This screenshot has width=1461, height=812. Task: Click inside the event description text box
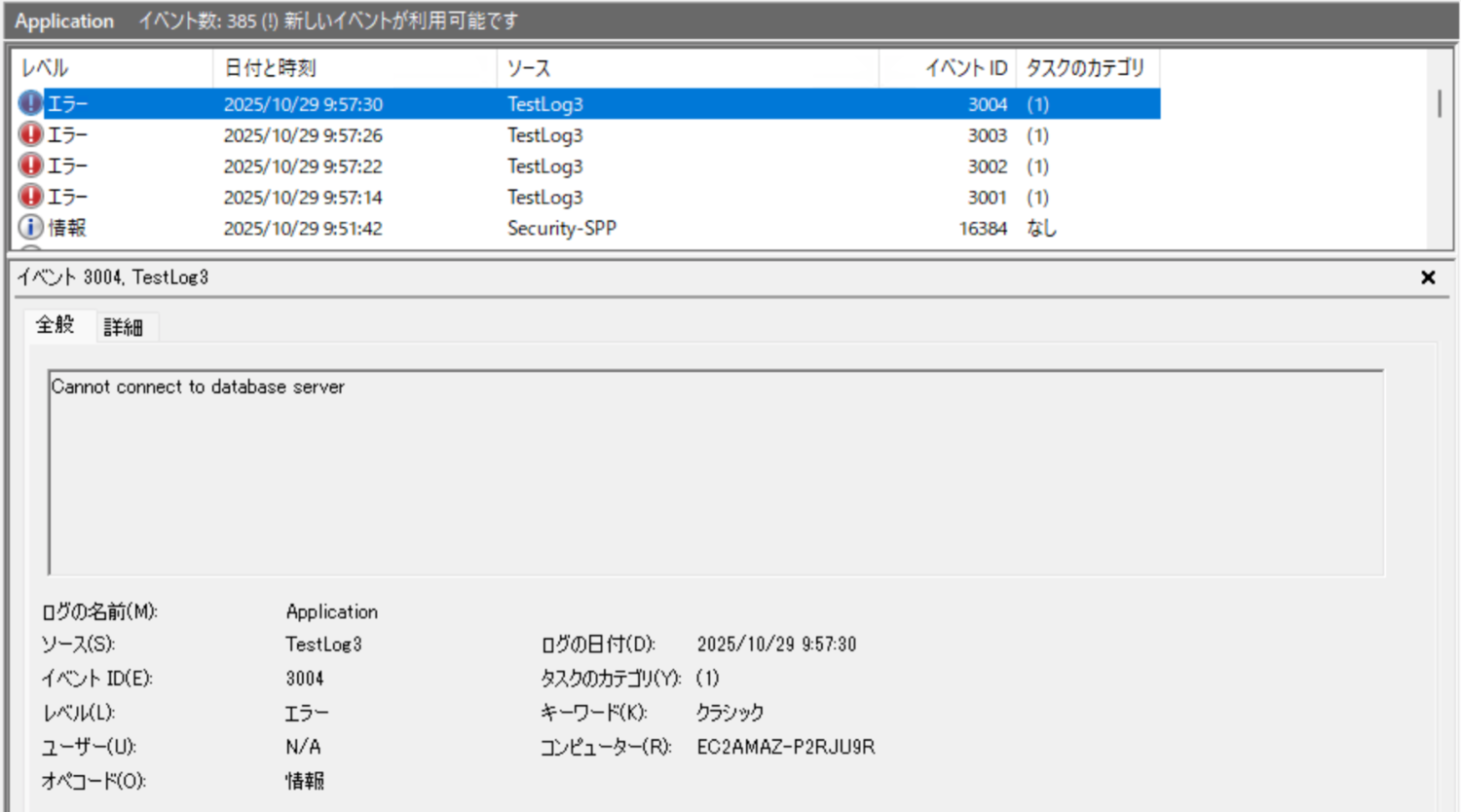coord(716,472)
